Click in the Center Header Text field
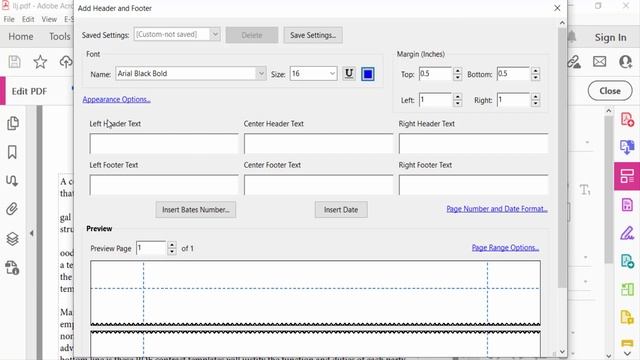Viewport: 640px width, 360px height. coord(318,143)
